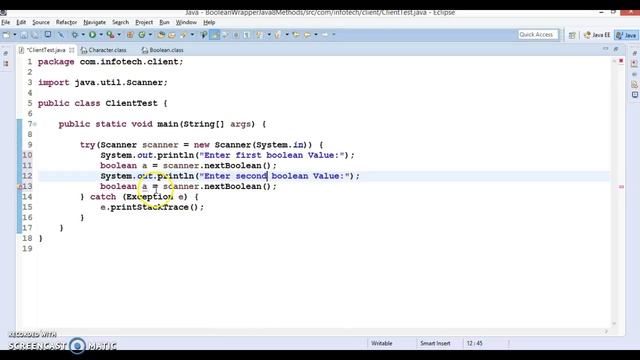Open the File menu

(x=6, y=22)
